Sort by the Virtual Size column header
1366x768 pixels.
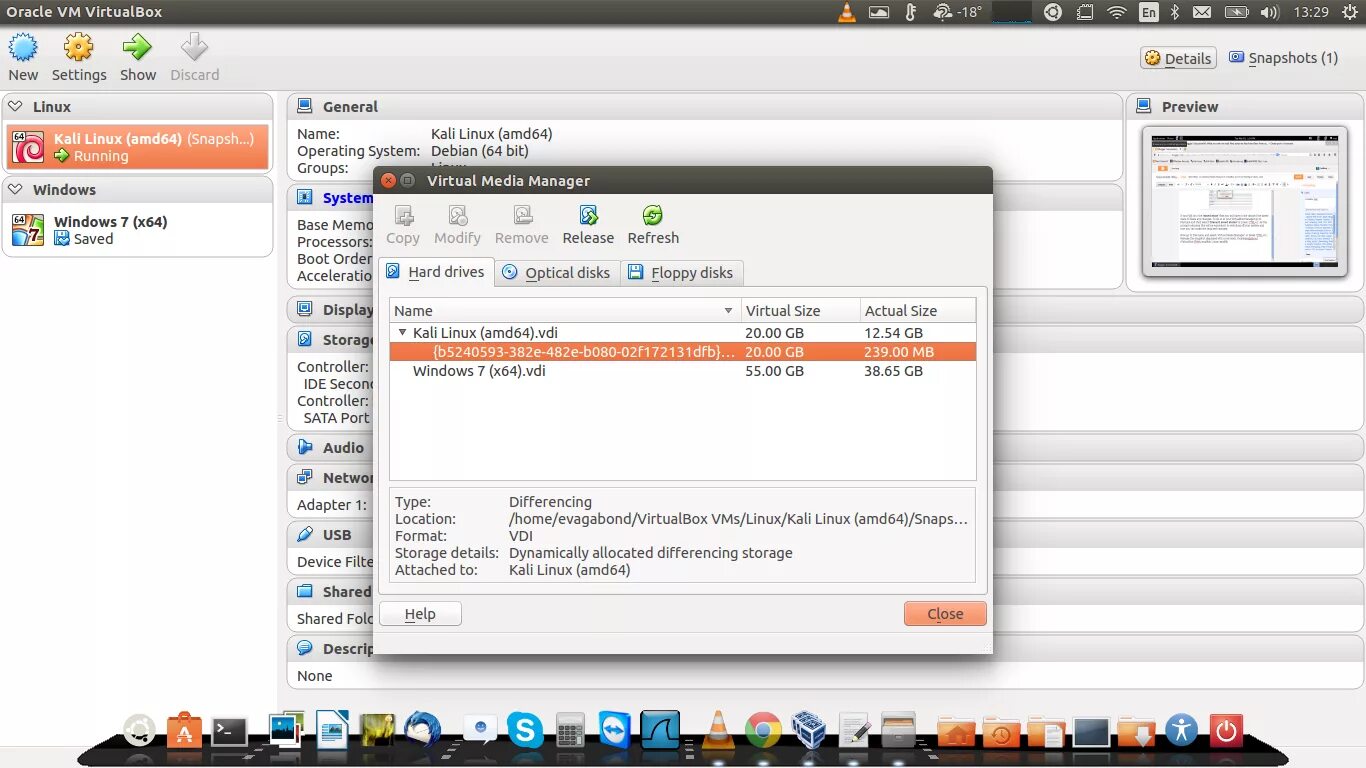click(800, 311)
